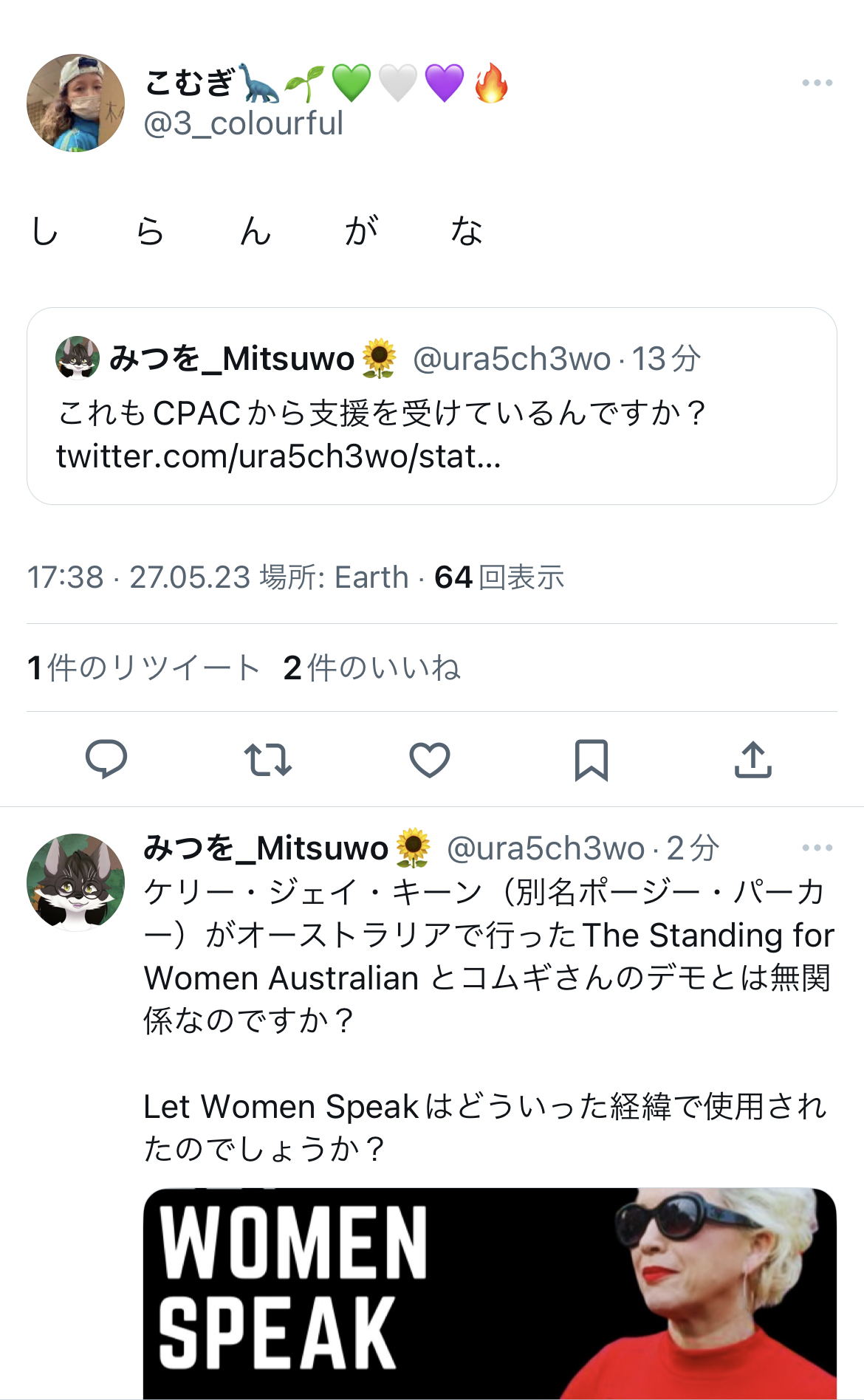Open こむぎ profile avatar
The width and height of the screenshot is (864, 1400).
coord(75,103)
